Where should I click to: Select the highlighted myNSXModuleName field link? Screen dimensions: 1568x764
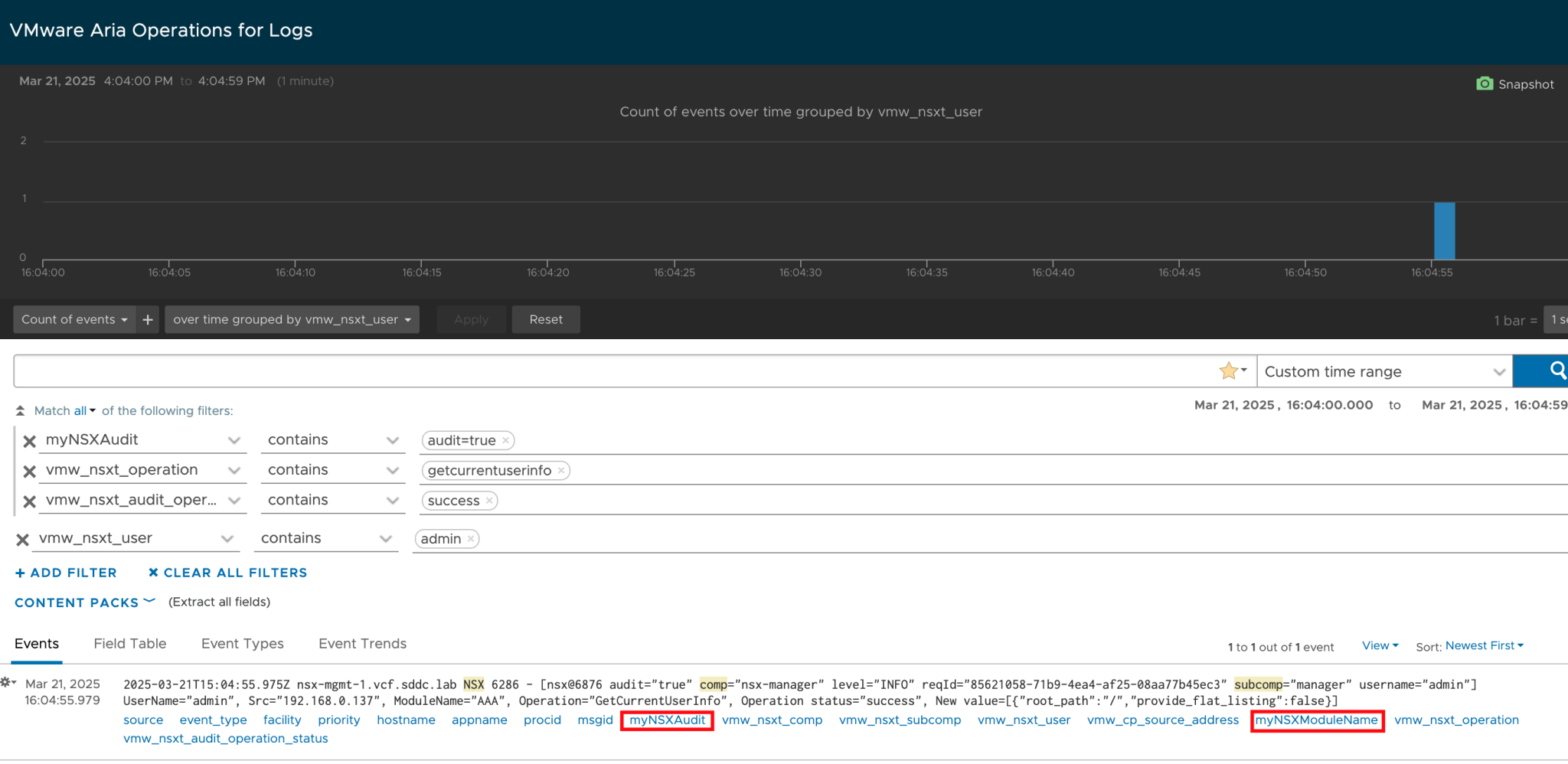[1316, 720]
